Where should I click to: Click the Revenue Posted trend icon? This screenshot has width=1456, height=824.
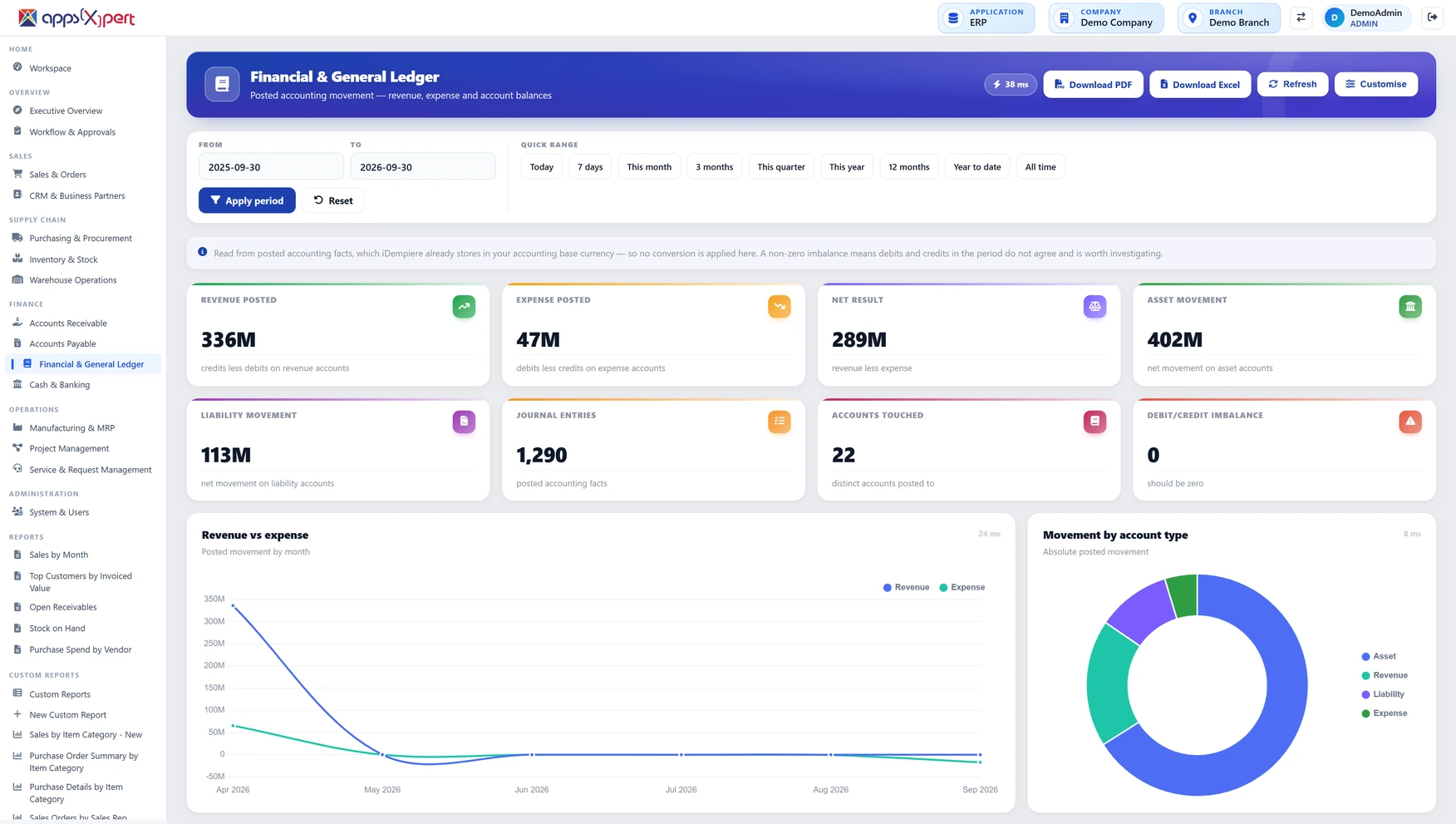[464, 307]
